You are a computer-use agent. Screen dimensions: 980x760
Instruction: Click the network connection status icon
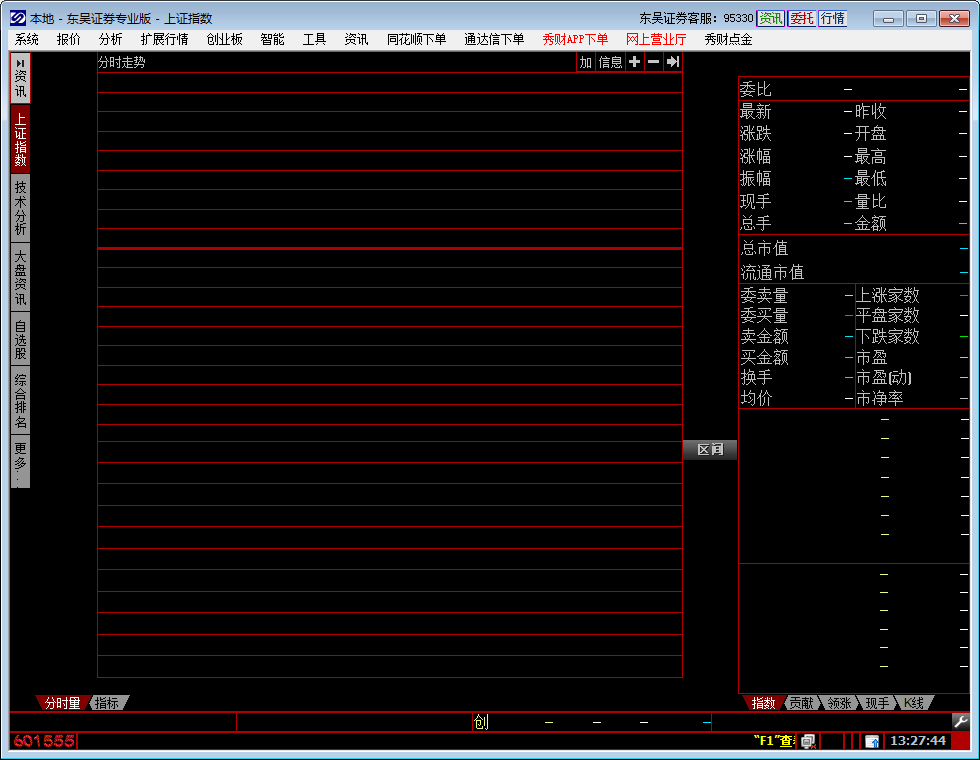808,741
